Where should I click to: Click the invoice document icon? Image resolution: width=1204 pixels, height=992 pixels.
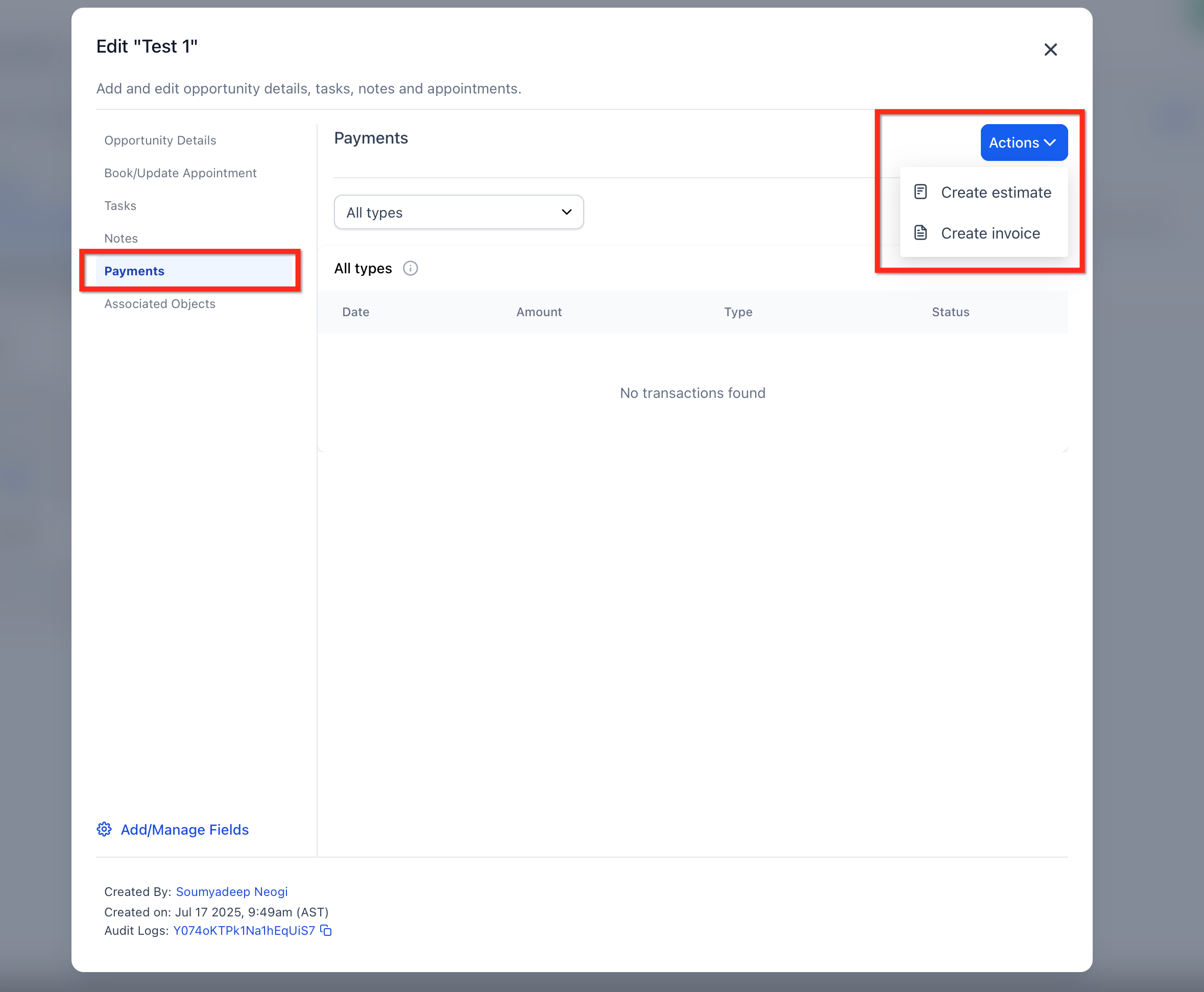point(920,232)
